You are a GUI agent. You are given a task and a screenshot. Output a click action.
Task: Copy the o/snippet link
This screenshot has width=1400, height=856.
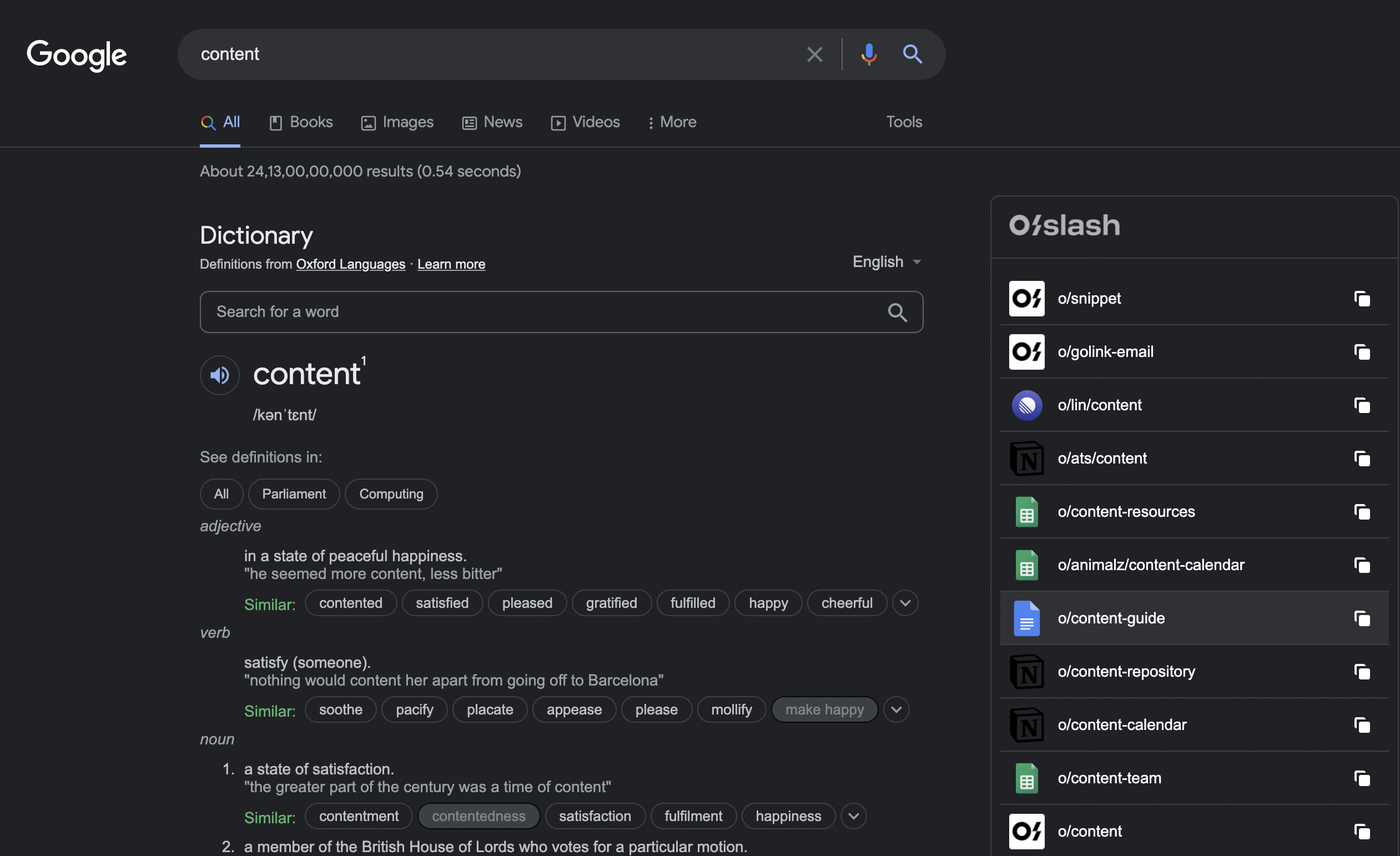point(1361,299)
